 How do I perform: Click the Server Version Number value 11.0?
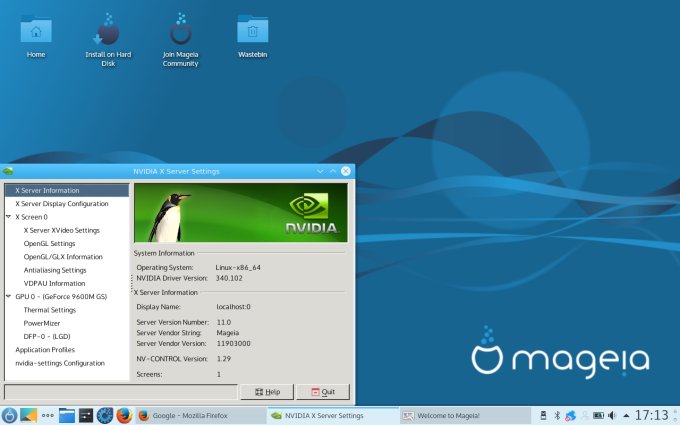pos(224,322)
